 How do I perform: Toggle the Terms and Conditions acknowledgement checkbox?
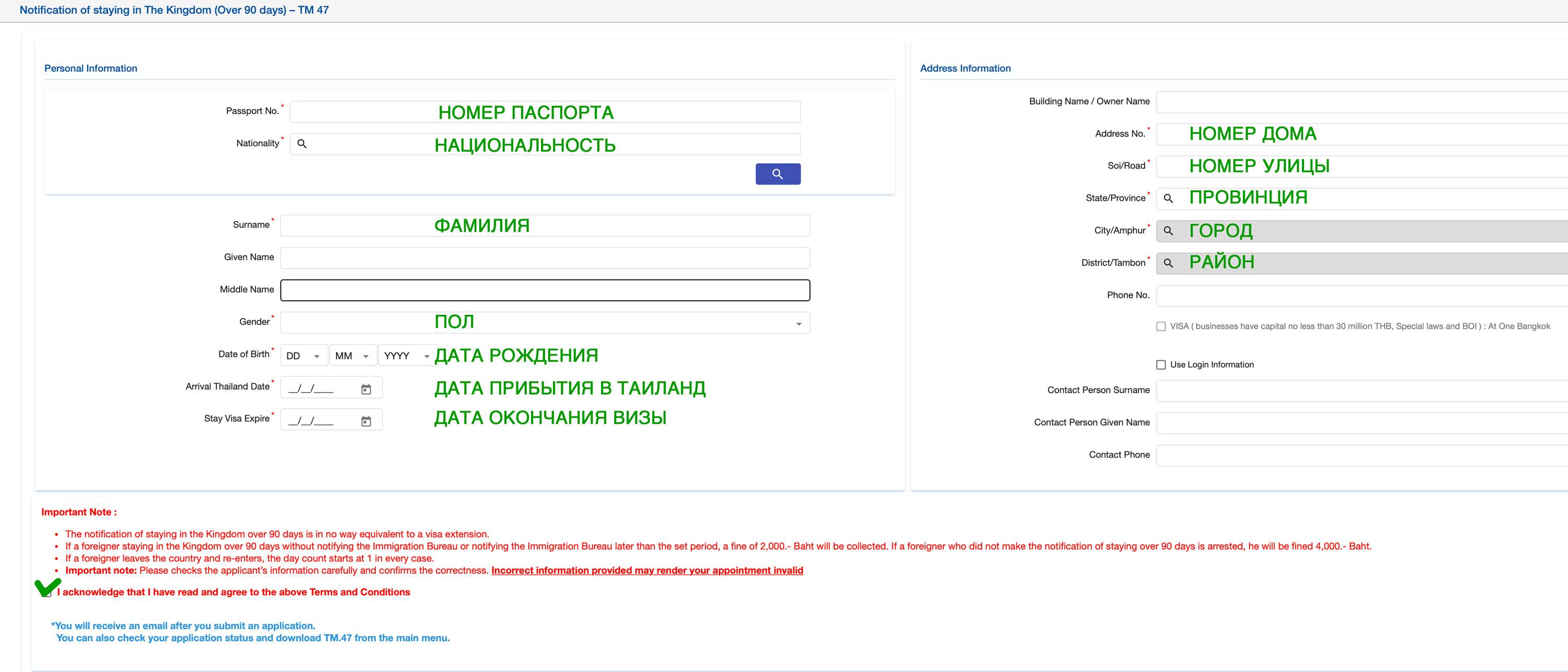pyautogui.click(x=49, y=591)
